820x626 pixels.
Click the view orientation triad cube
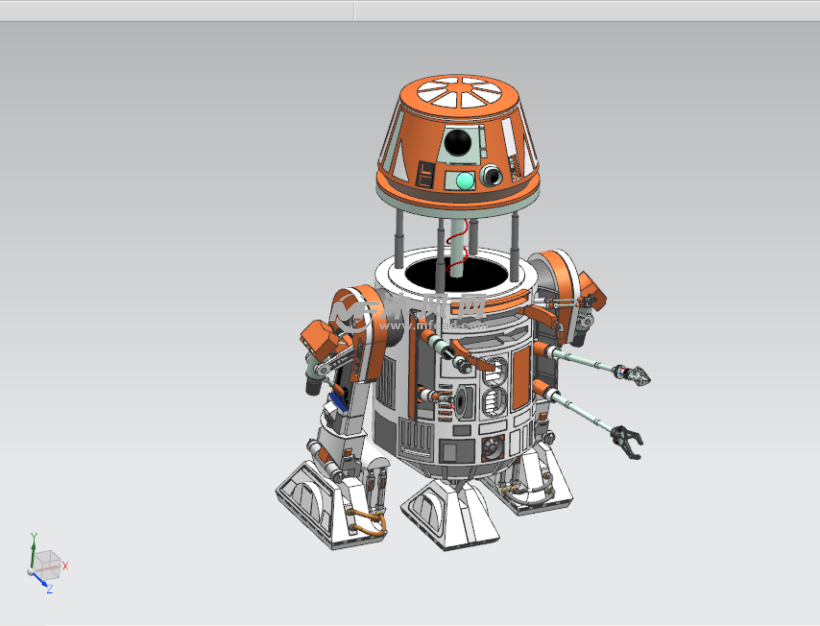coord(47,565)
